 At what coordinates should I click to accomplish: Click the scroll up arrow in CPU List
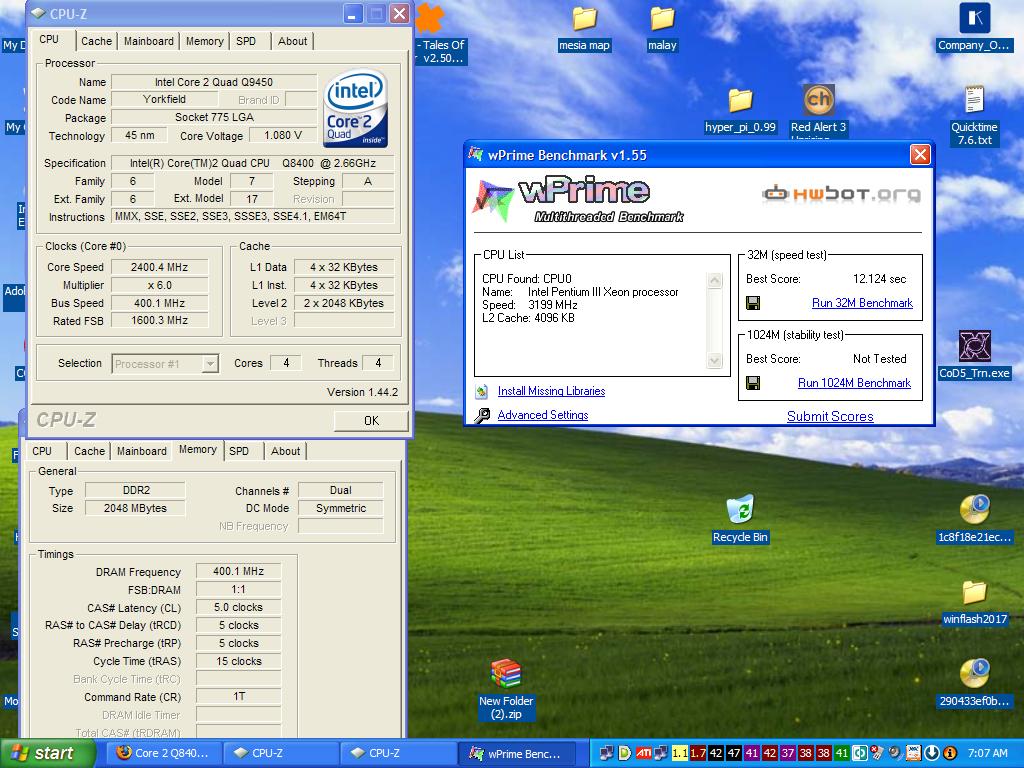pos(715,281)
